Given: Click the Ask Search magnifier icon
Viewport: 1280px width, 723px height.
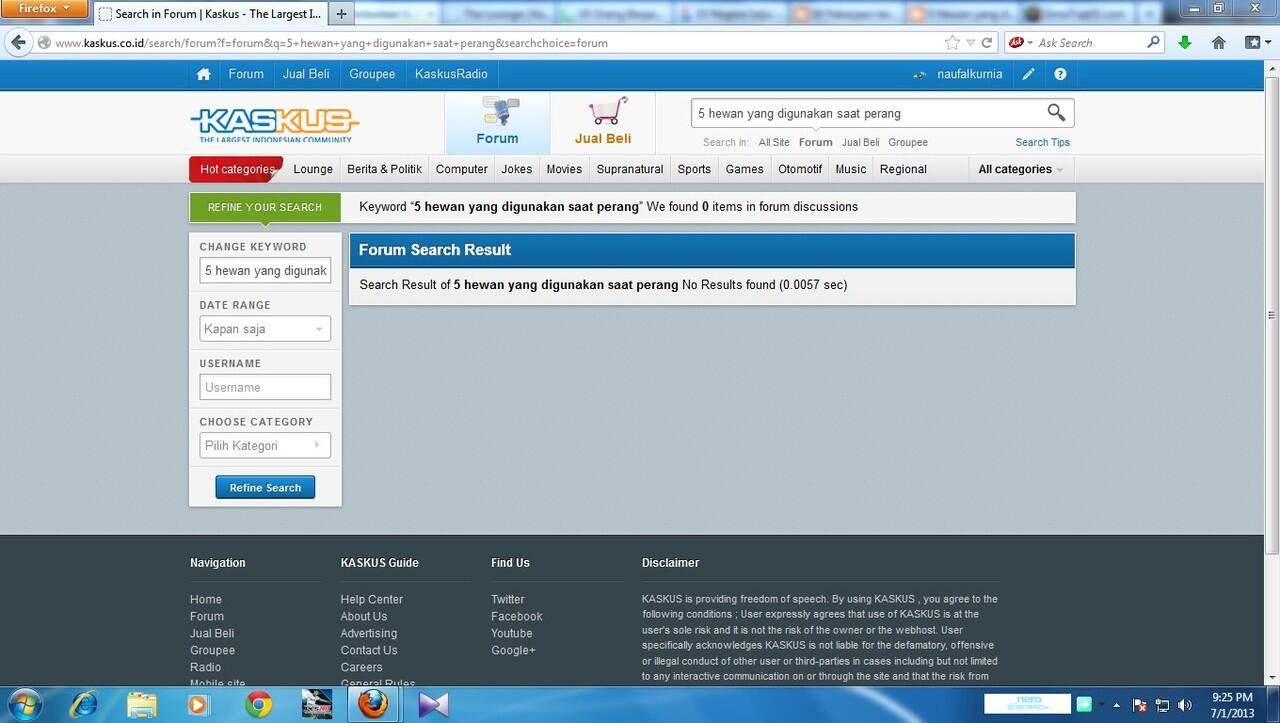Looking at the screenshot, I should click(x=1153, y=43).
